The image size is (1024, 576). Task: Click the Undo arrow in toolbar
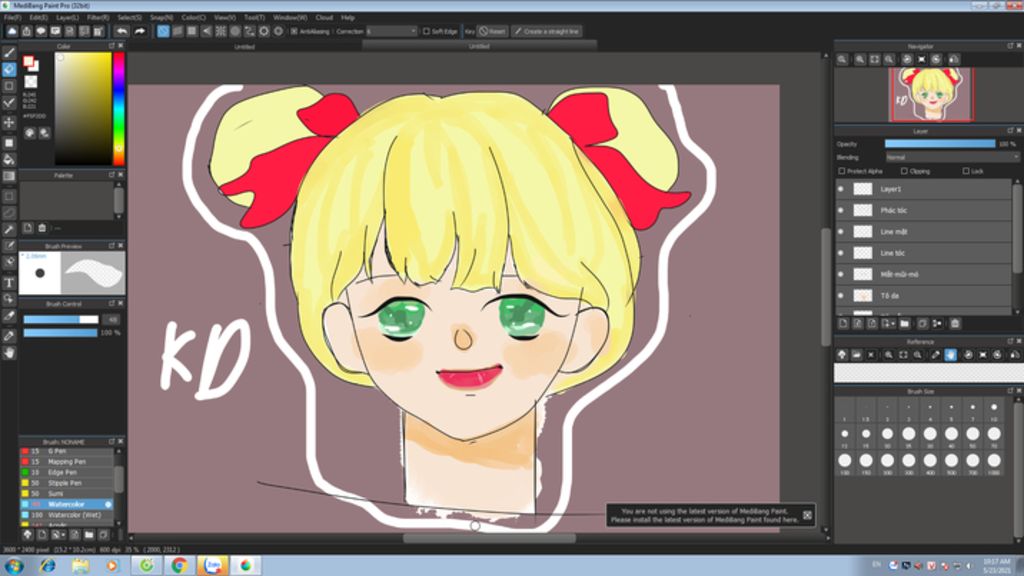tap(122, 31)
